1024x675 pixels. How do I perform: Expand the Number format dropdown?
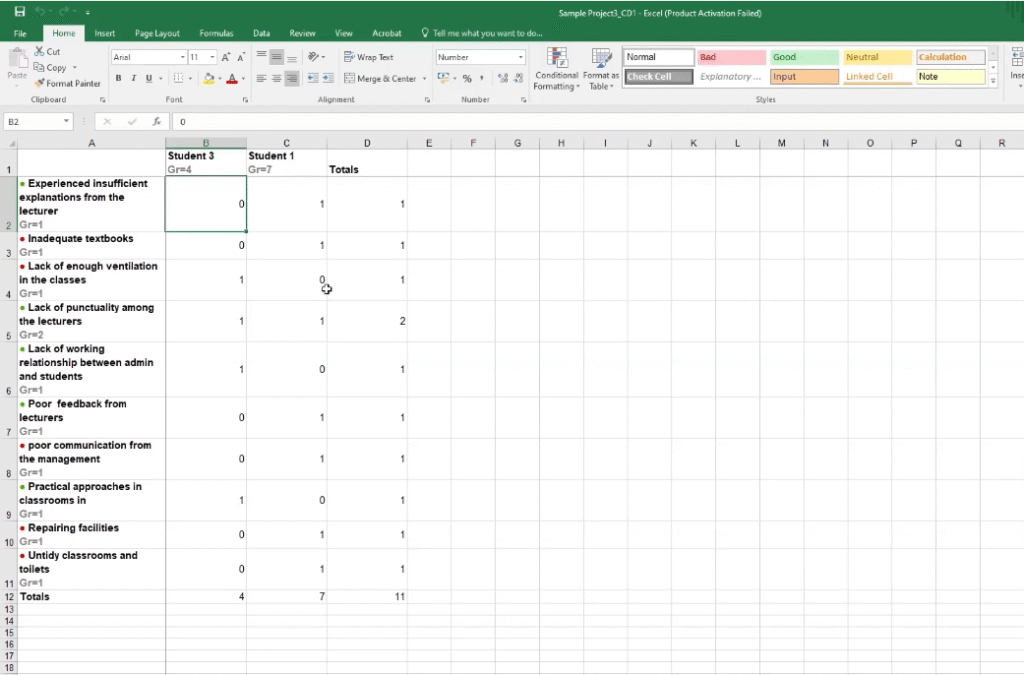tap(521, 58)
